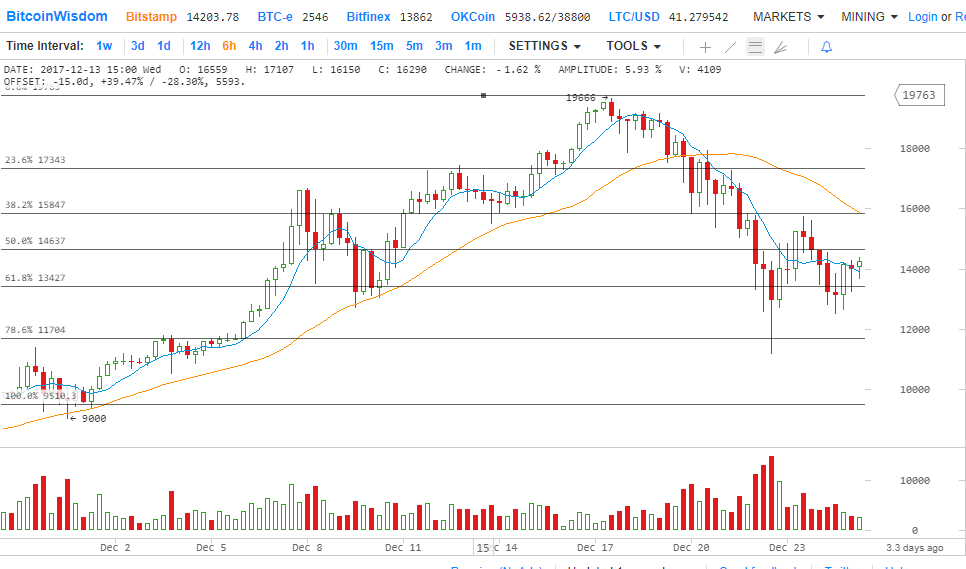Image resolution: width=966 pixels, height=569 pixels.
Task: Select the 1d time interval
Action: coord(164,46)
